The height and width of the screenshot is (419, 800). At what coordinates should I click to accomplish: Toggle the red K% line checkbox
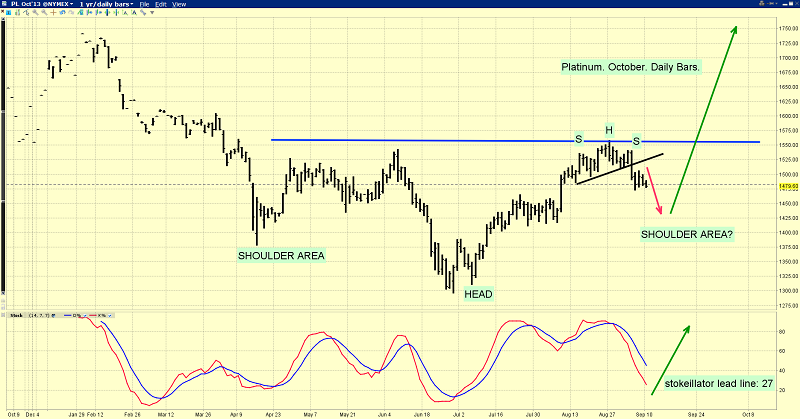click(110, 315)
